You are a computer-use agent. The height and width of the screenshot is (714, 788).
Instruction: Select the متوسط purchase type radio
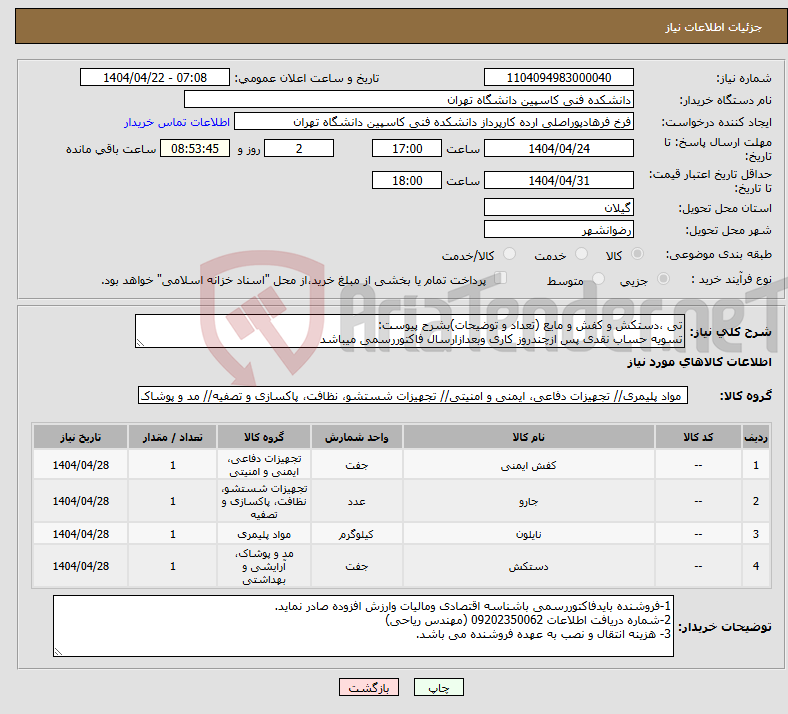(x=598, y=278)
